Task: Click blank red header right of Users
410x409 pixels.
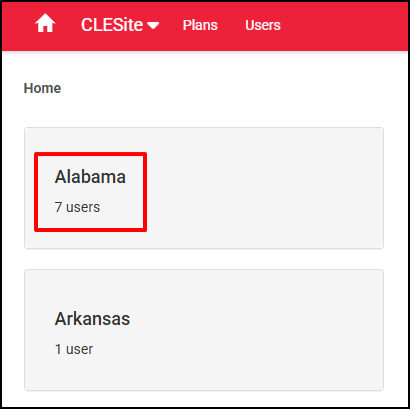Action: pos(343,26)
